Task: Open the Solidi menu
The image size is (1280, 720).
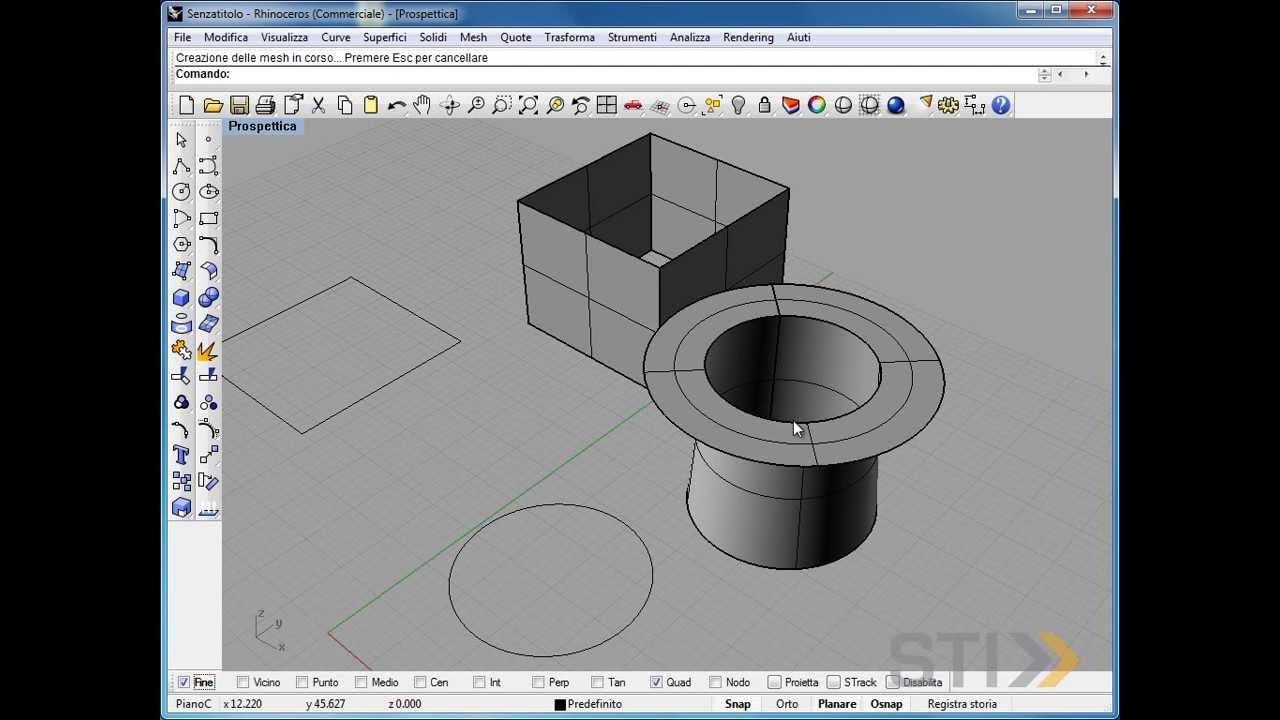Action: coord(433,37)
